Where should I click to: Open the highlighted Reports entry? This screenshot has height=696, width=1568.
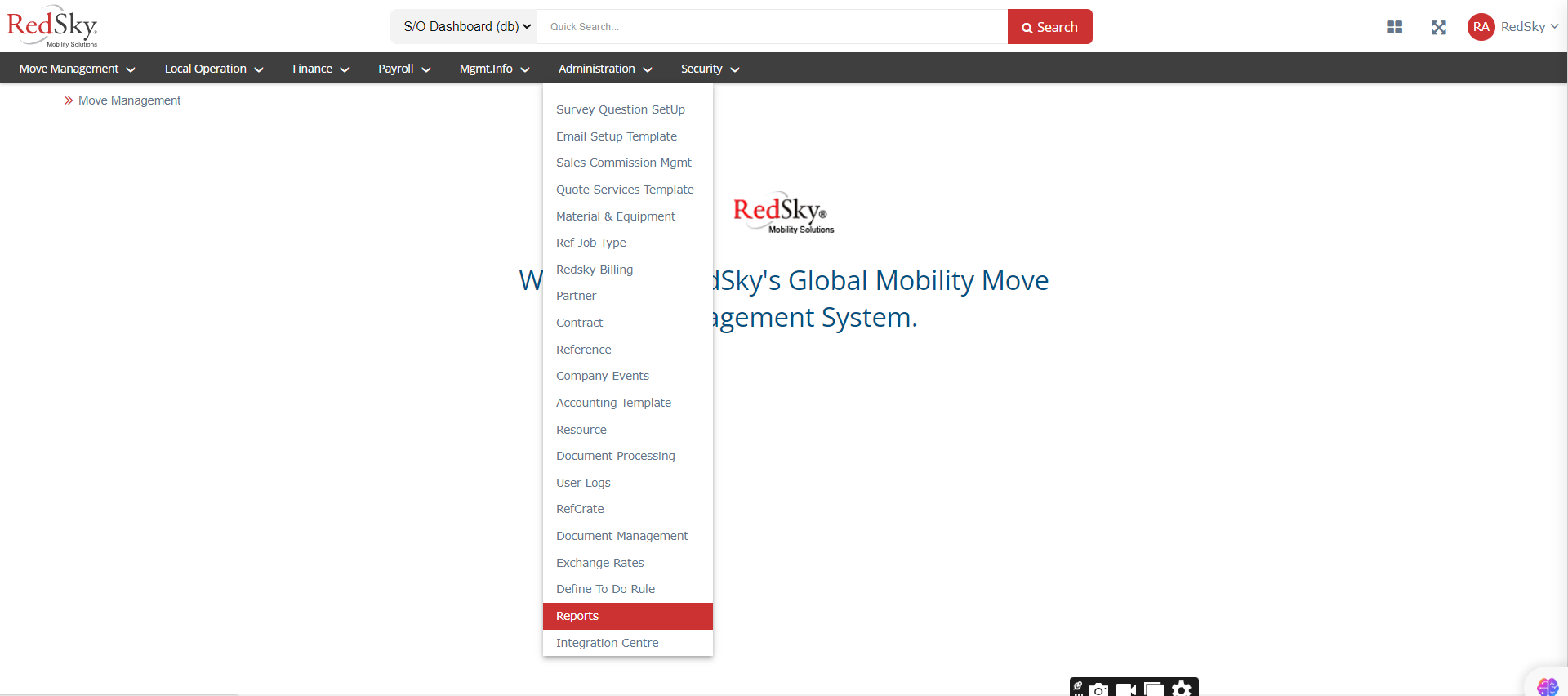tap(627, 616)
